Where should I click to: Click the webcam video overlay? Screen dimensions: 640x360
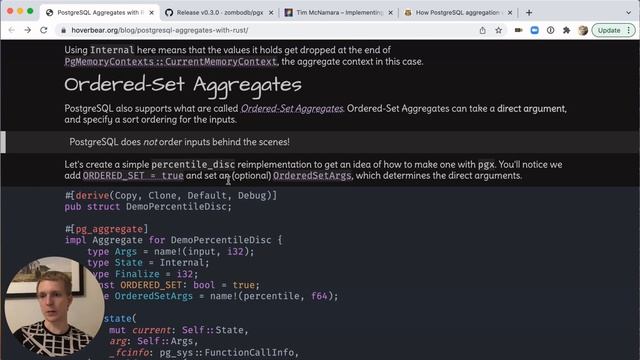[54, 307]
